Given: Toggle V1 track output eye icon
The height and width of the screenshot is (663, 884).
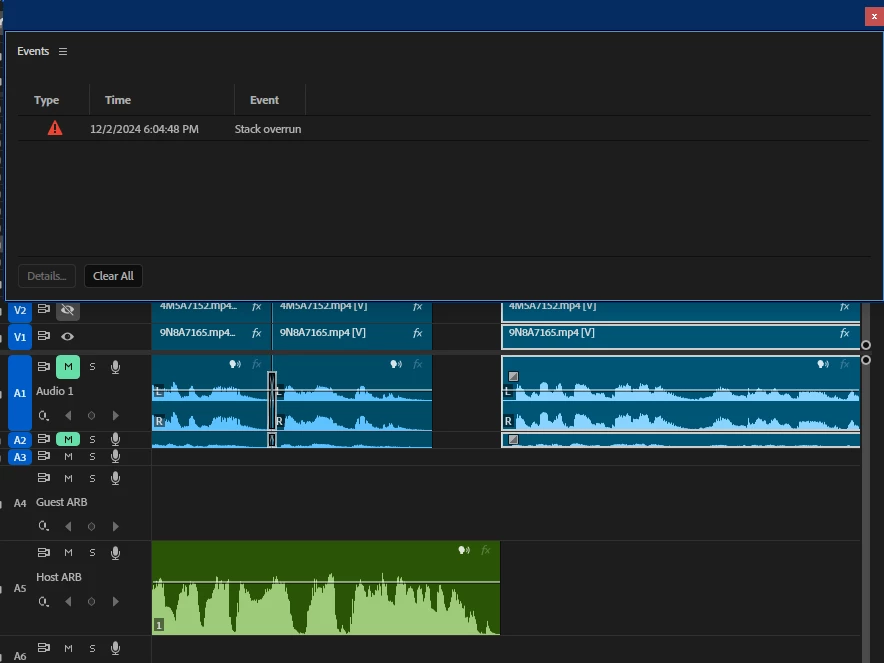Looking at the screenshot, I should (x=68, y=337).
